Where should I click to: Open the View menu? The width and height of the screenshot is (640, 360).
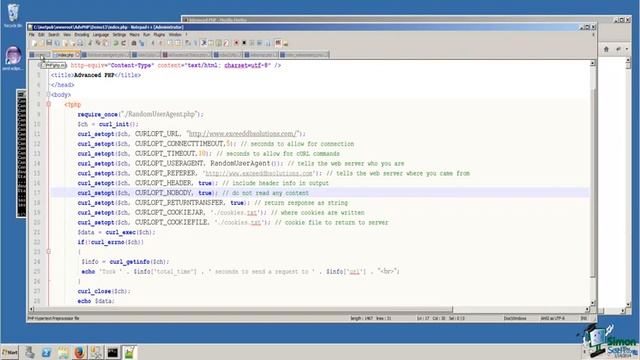(x=67, y=35)
